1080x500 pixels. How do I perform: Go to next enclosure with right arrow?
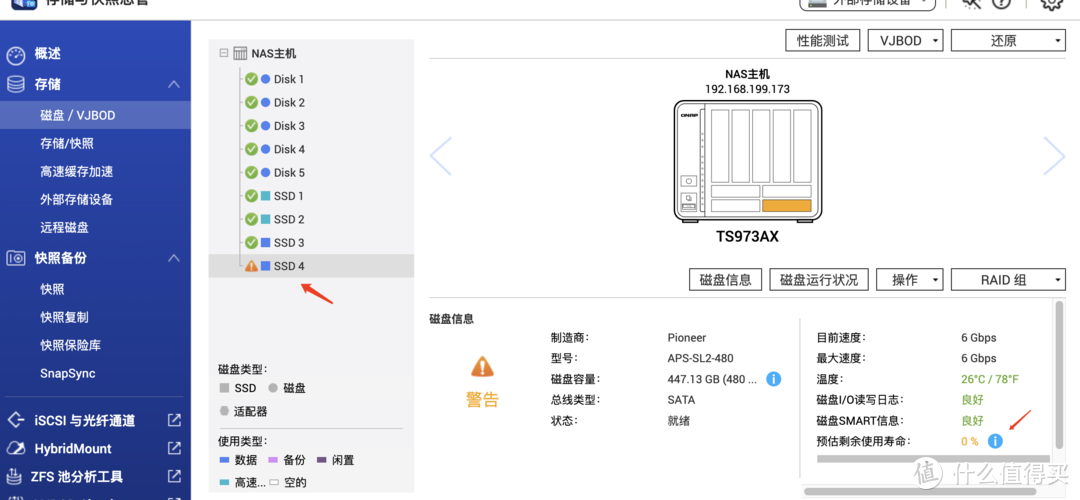[x=1054, y=156]
